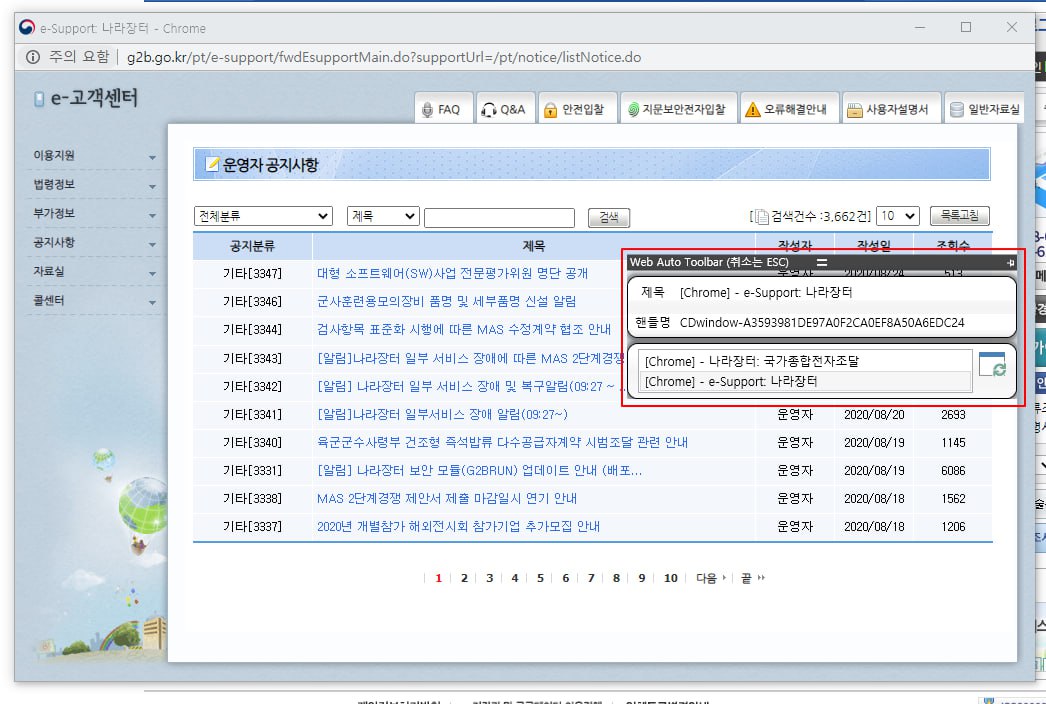Go to page 2 of notices
The height and width of the screenshot is (704, 1046).
[464, 579]
